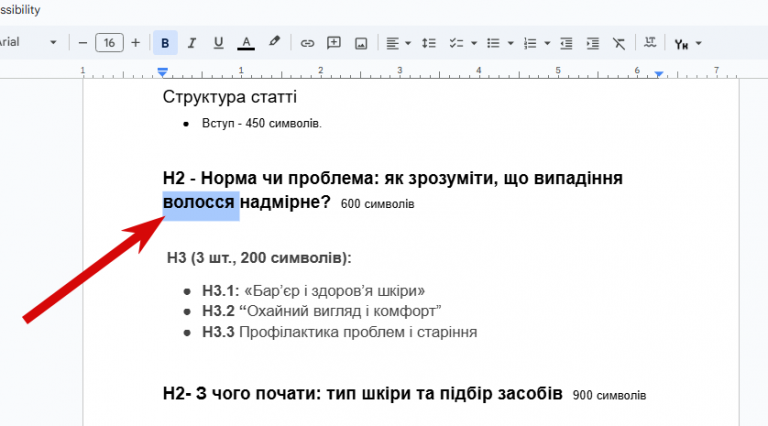Open the Arial font family dropdown
The image size is (768, 426).
pyautogui.click(x=28, y=42)
